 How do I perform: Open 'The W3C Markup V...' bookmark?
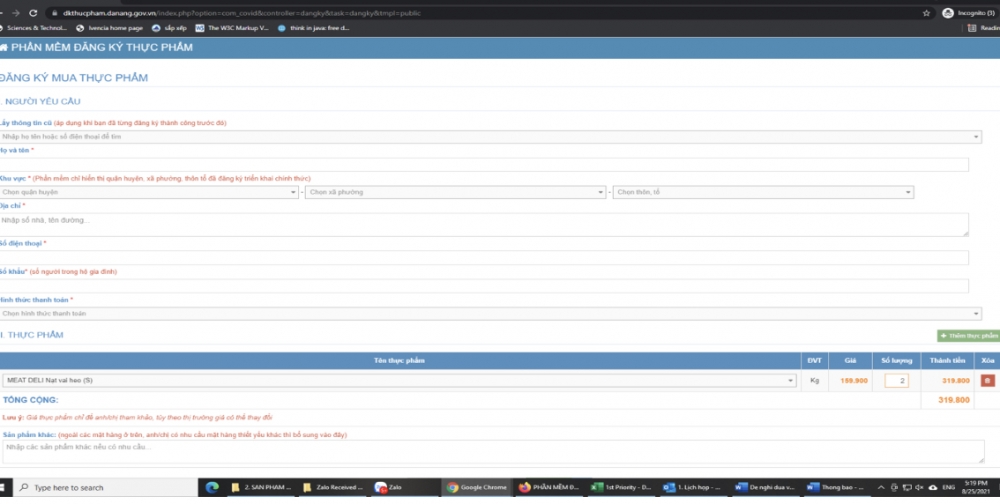click(x=233, y=28)
